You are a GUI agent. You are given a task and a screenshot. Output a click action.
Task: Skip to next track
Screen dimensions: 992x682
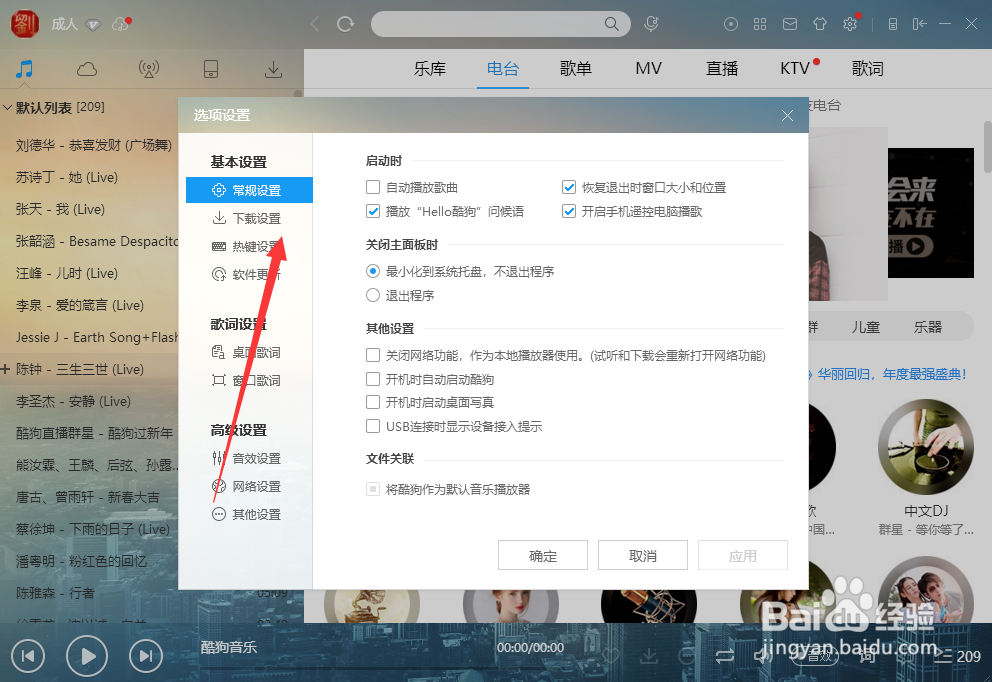point(146,656)
